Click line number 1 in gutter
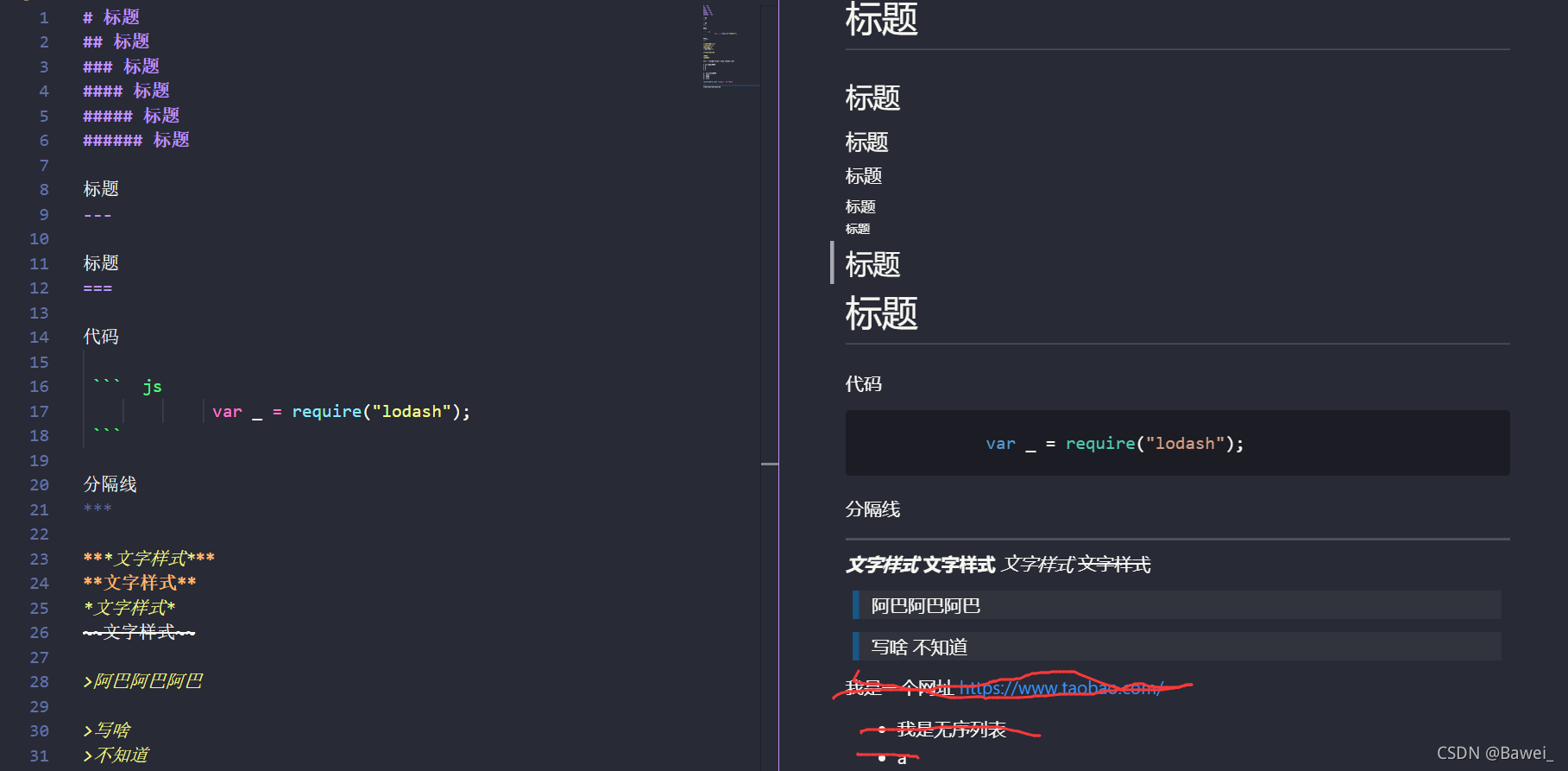This screenshot has height=771, width=1568. click(44, 17)
